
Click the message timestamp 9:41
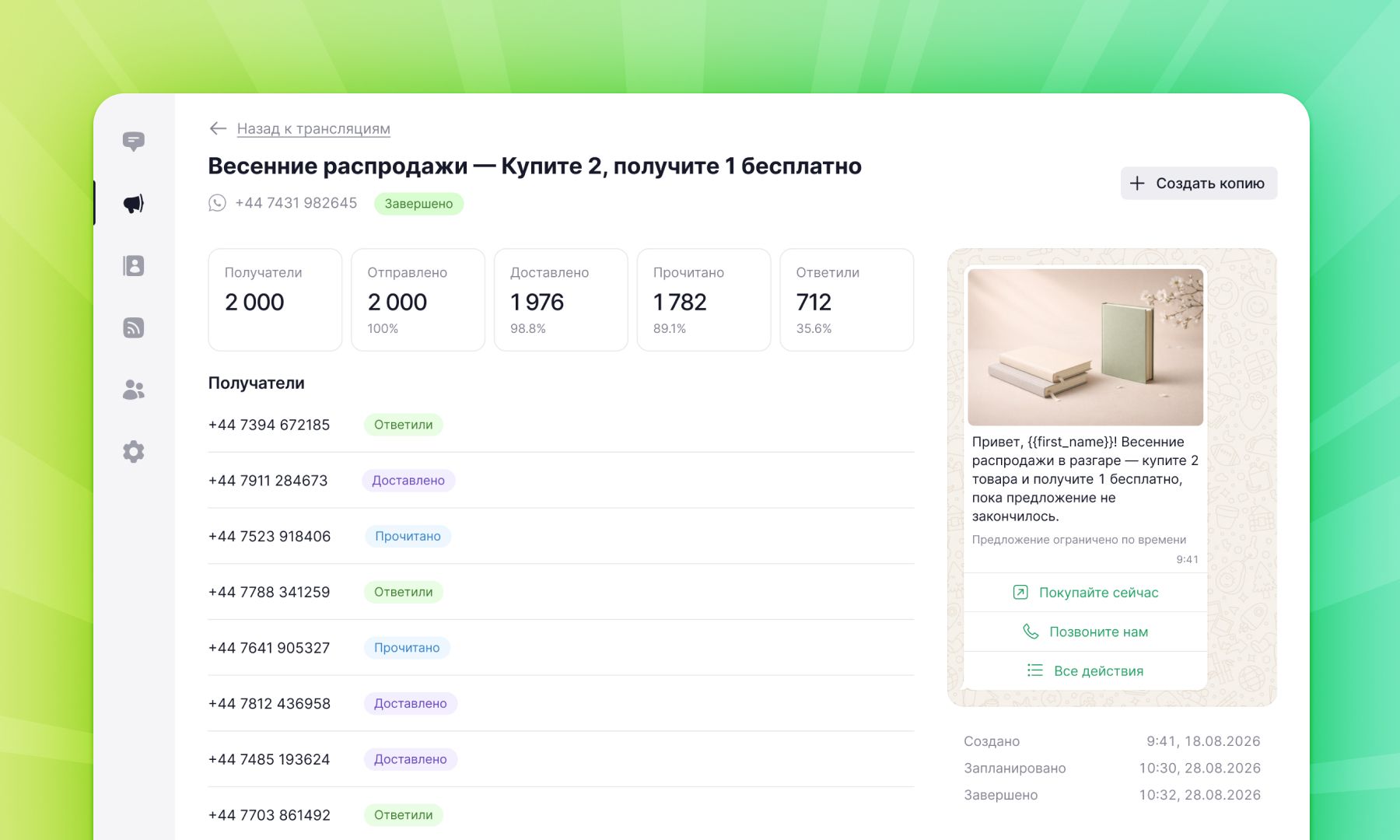pyautogui.click(x=1187, y=559)
